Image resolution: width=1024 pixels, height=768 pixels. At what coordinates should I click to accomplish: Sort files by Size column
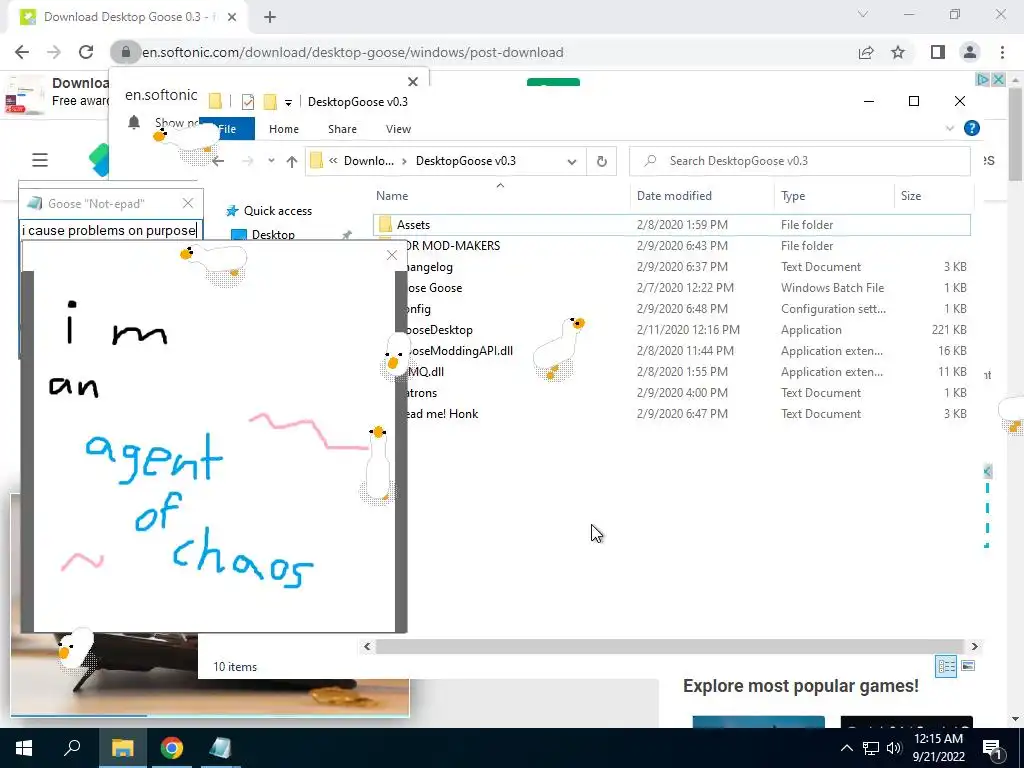coord(911,195)
